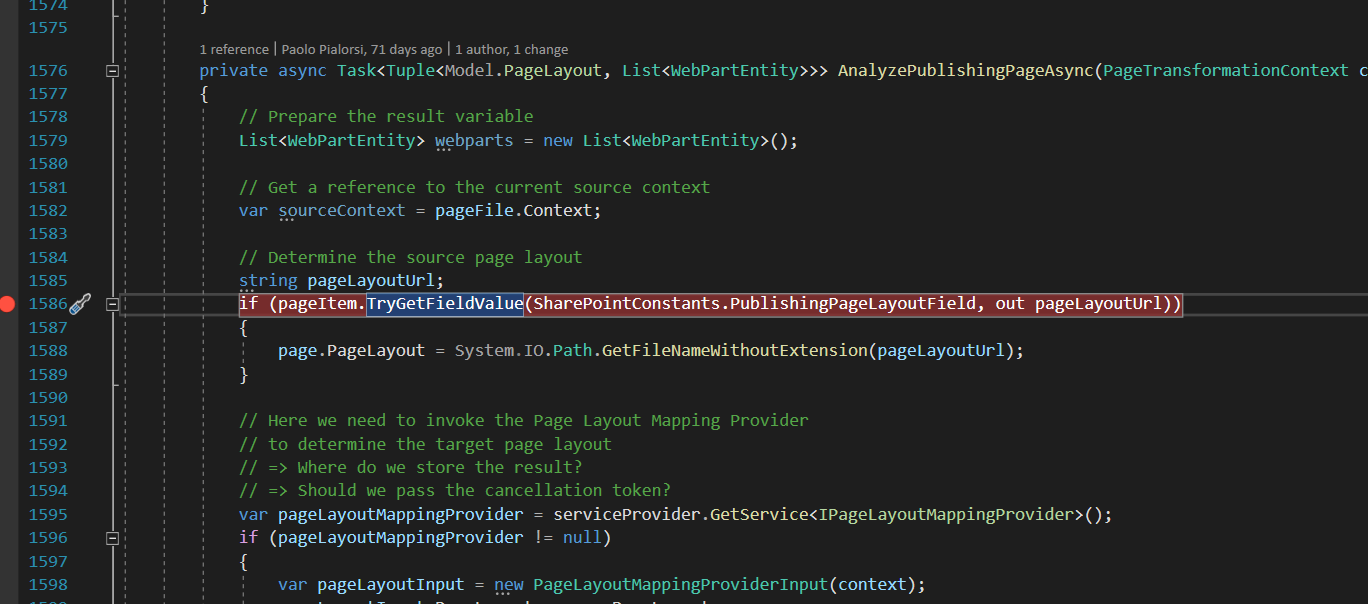The image size is (1368, 604).
Task: Click the sourceContext assignment on line 1582
Action: point(340,210)
